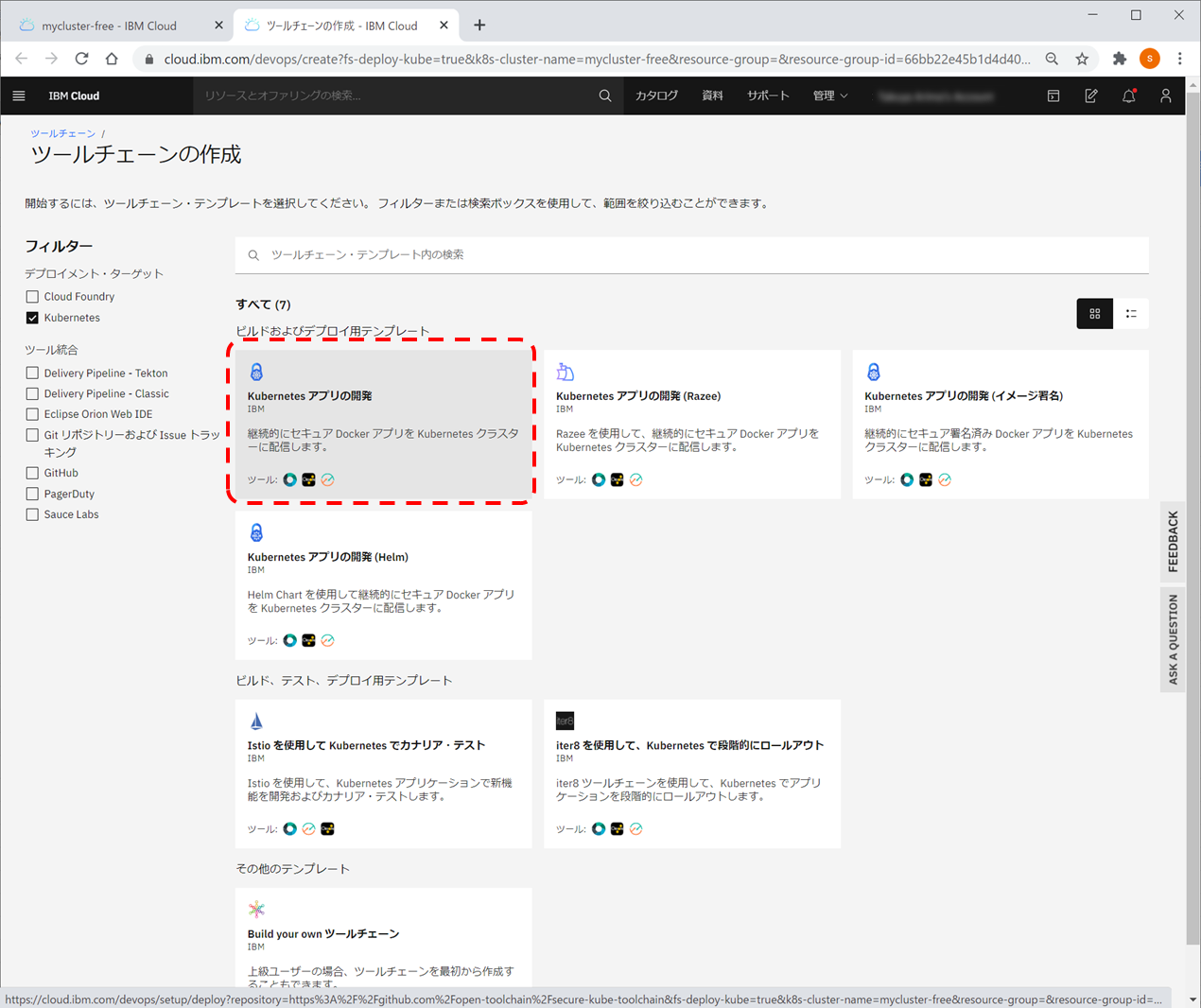Tick the PagerDuty filter checkbox
The image size is (1201, 1008).
pyautogui.click(x=32, y=494)
